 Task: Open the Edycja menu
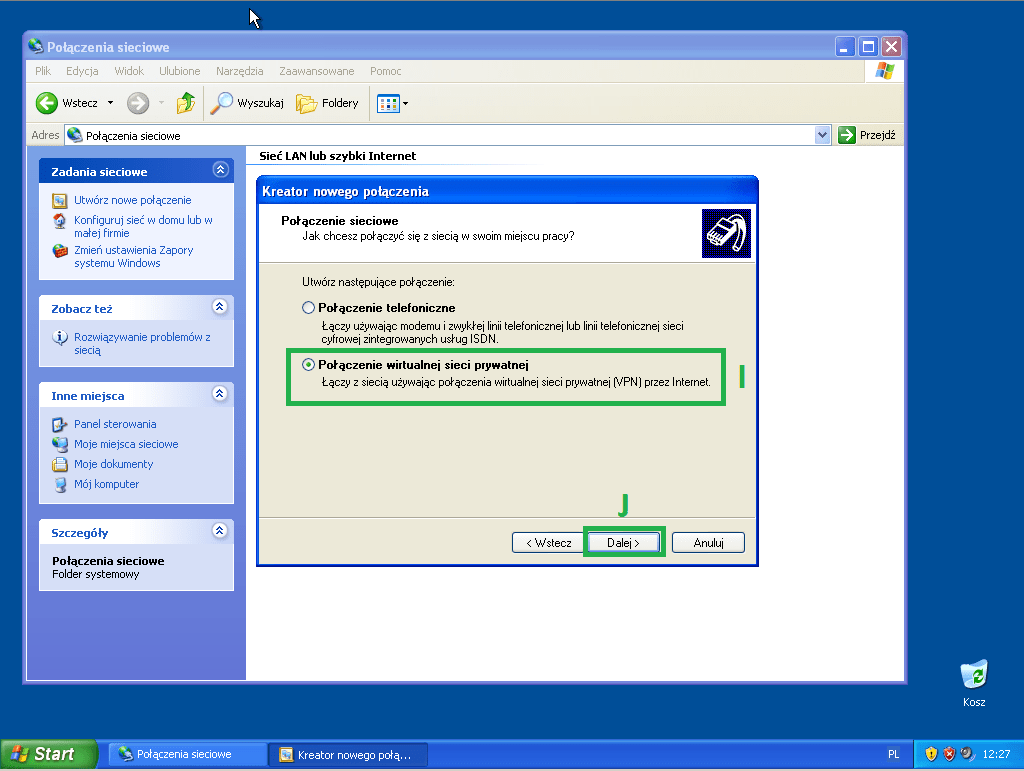[x=82, y=71]
